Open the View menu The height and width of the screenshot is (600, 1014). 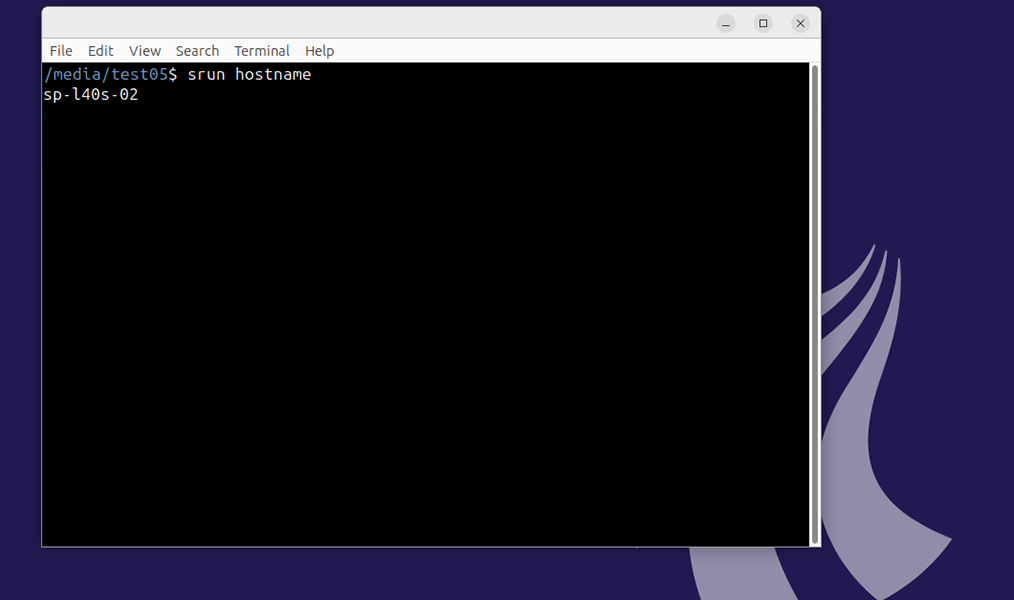tap(145, 51)
